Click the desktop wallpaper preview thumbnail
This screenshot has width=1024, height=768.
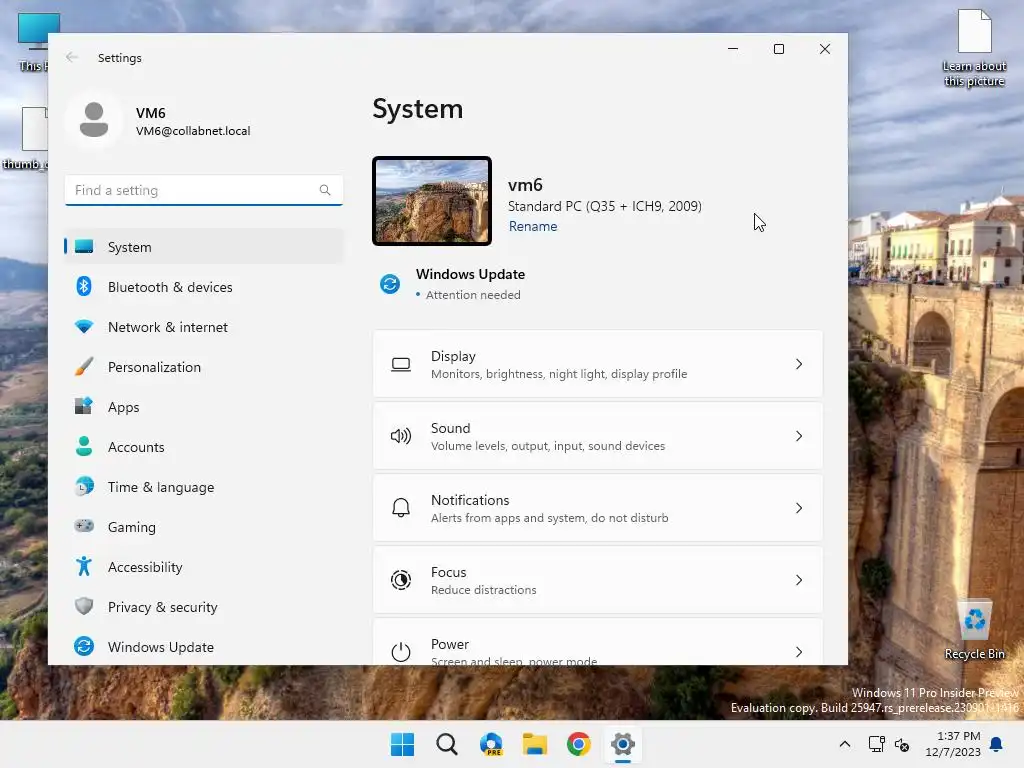click(432, 201)
